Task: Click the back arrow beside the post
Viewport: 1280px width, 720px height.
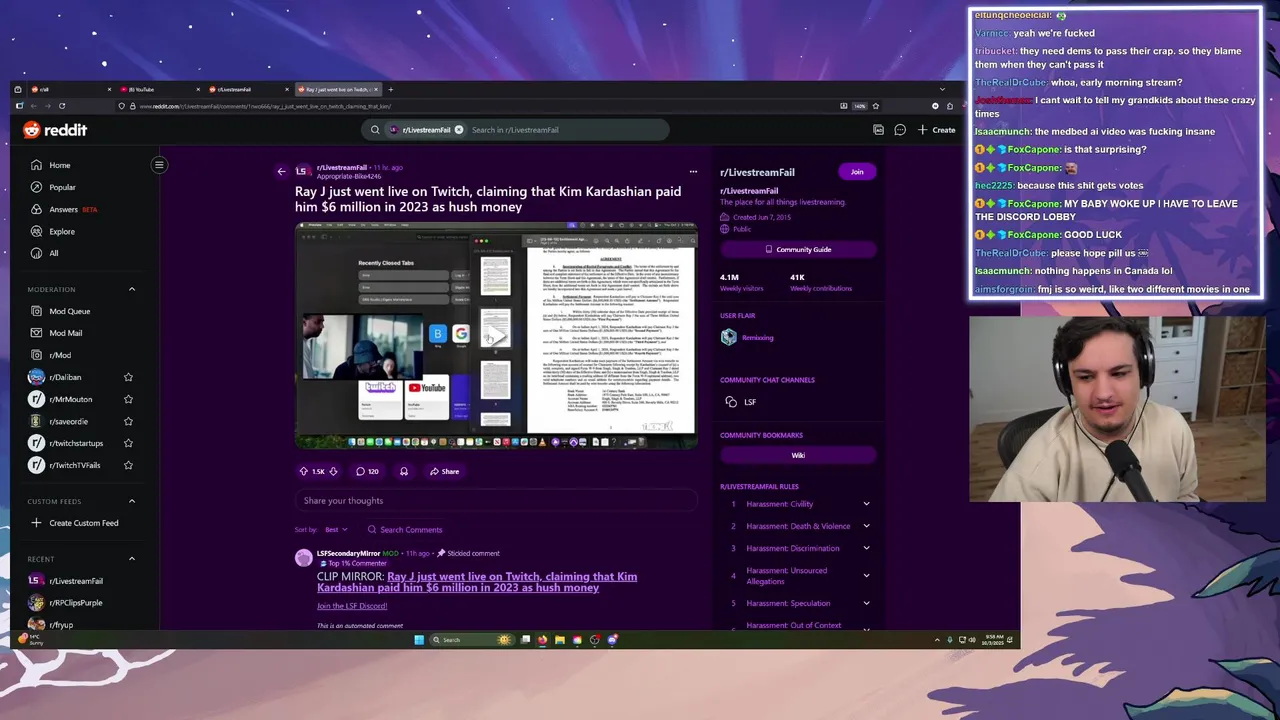Action: click(281, 172)
